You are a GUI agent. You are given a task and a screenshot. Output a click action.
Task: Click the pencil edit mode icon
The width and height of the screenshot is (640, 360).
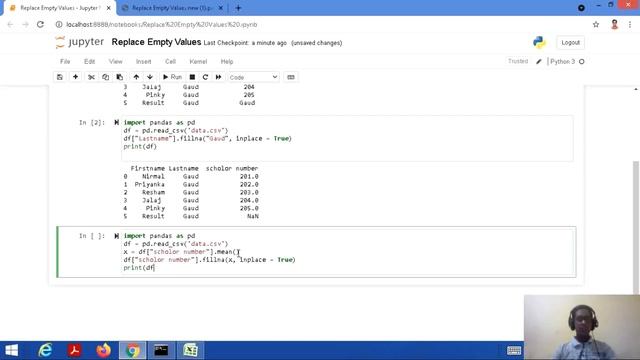point(539,62)
